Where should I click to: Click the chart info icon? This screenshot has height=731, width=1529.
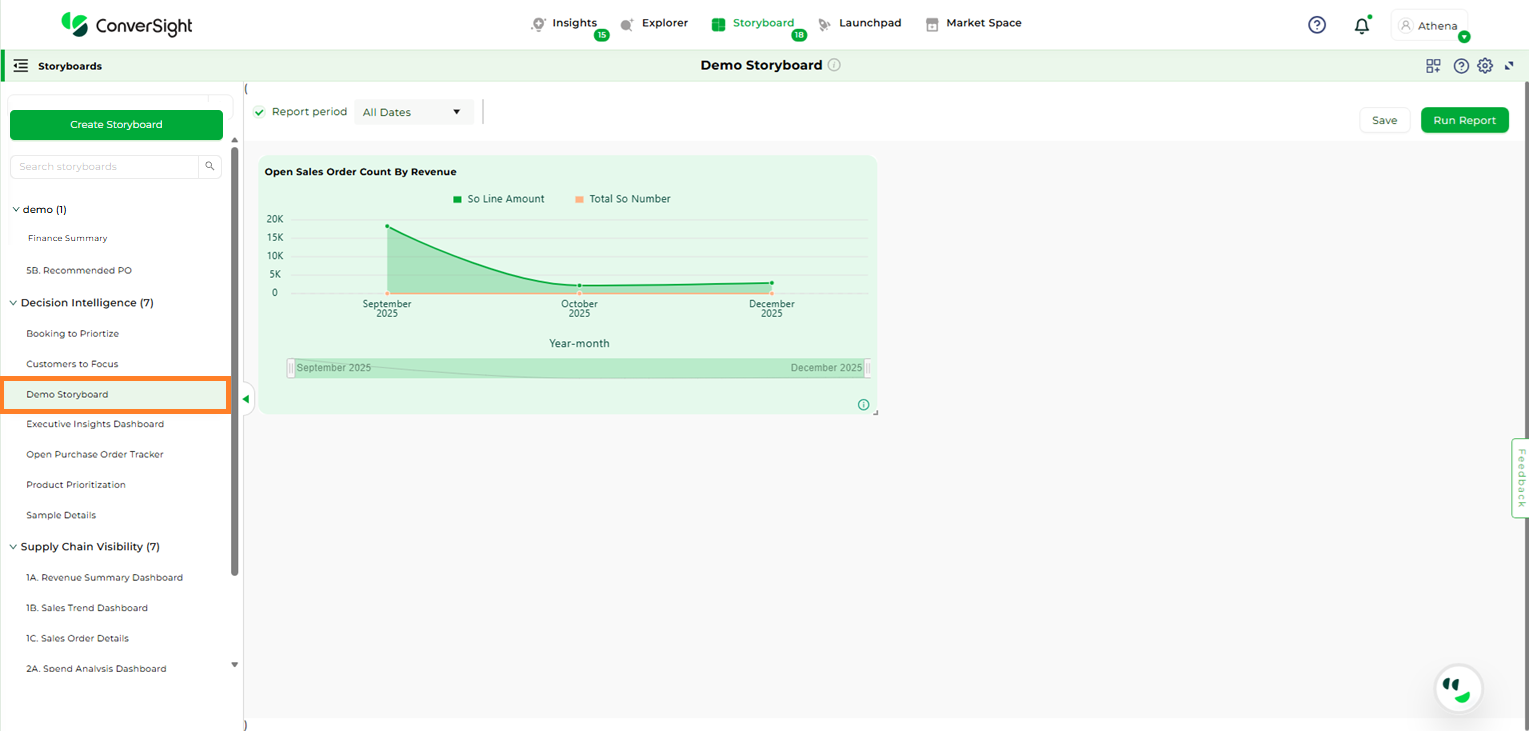[863, 405]
